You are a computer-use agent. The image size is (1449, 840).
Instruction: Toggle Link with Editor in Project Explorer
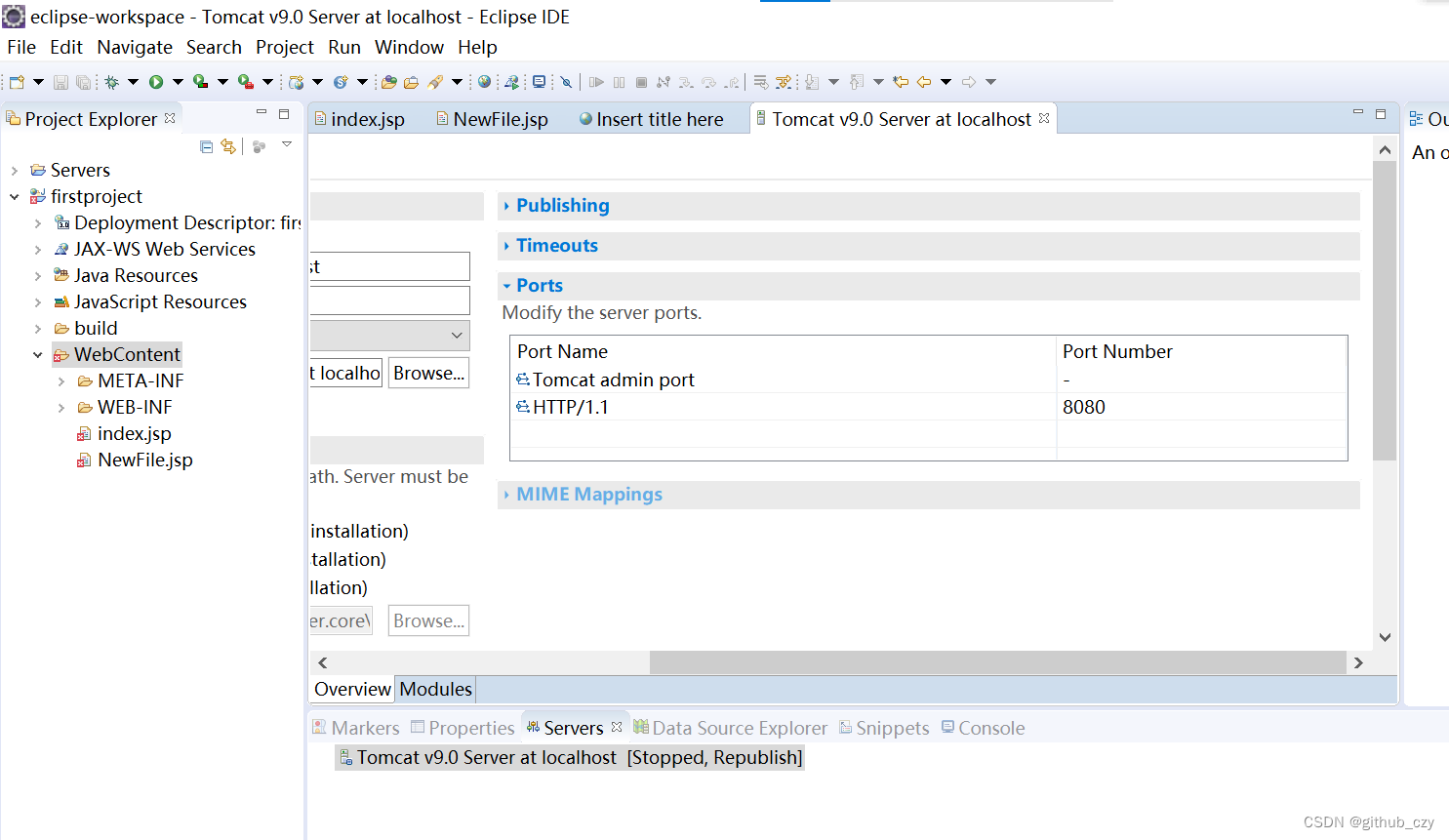[226, 146]
